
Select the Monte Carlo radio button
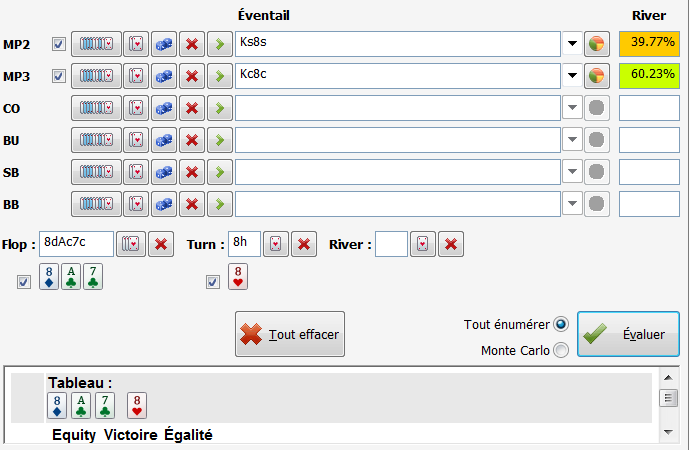coord(561,350)
